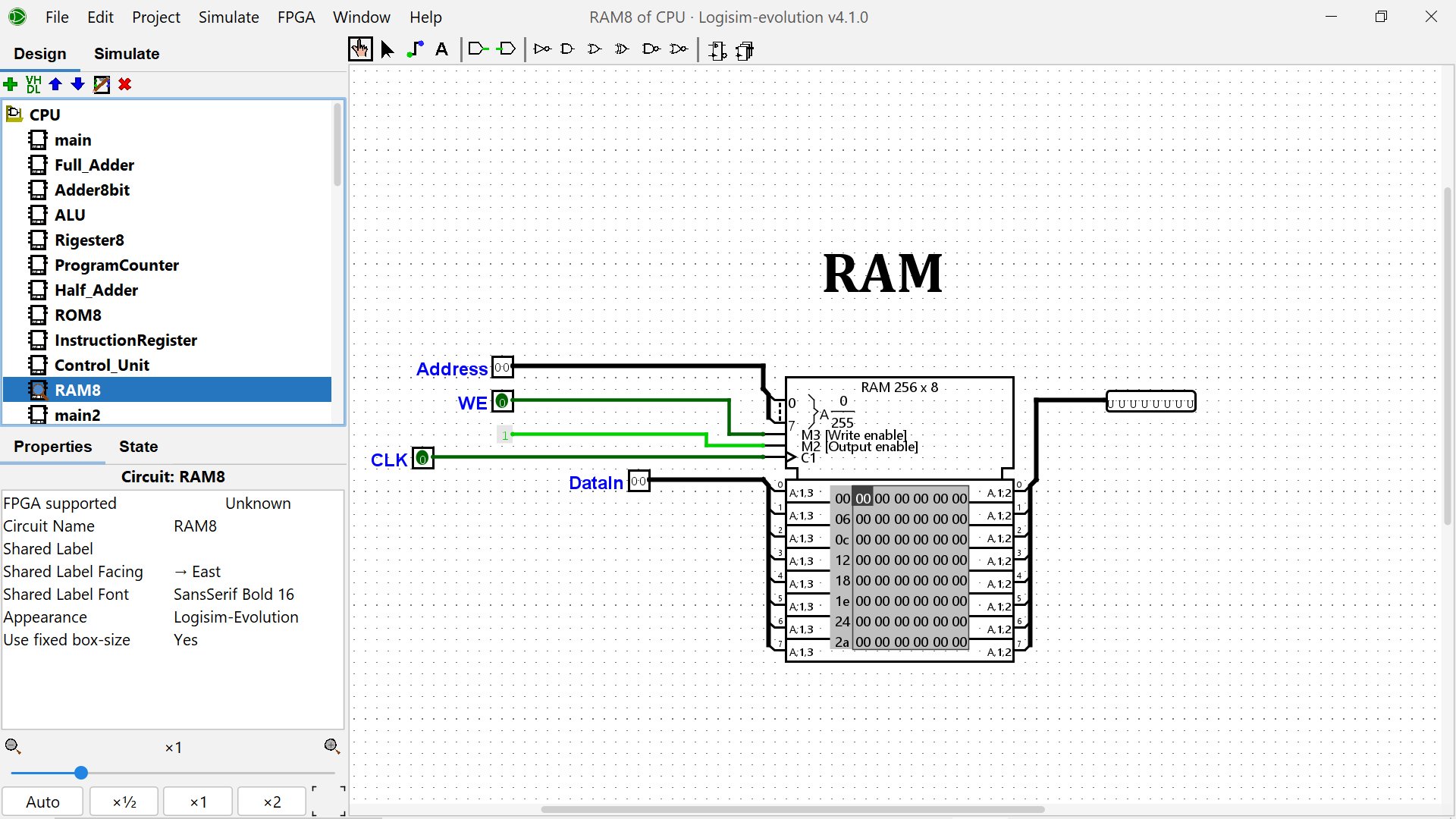Select the arrow Edit selection tool
This screenshot has width=1456, height=819.
(x=388, y=50)
